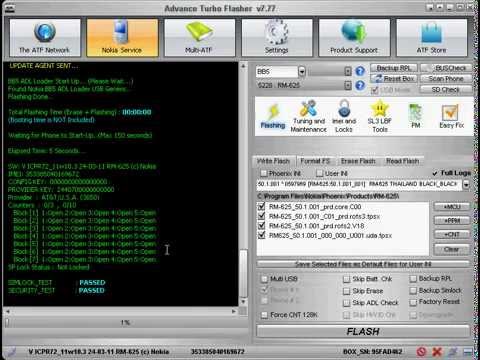This screenshot has height=360, width=480.
Task: Click the blue icon at status bar end
Action: point(468,351)
